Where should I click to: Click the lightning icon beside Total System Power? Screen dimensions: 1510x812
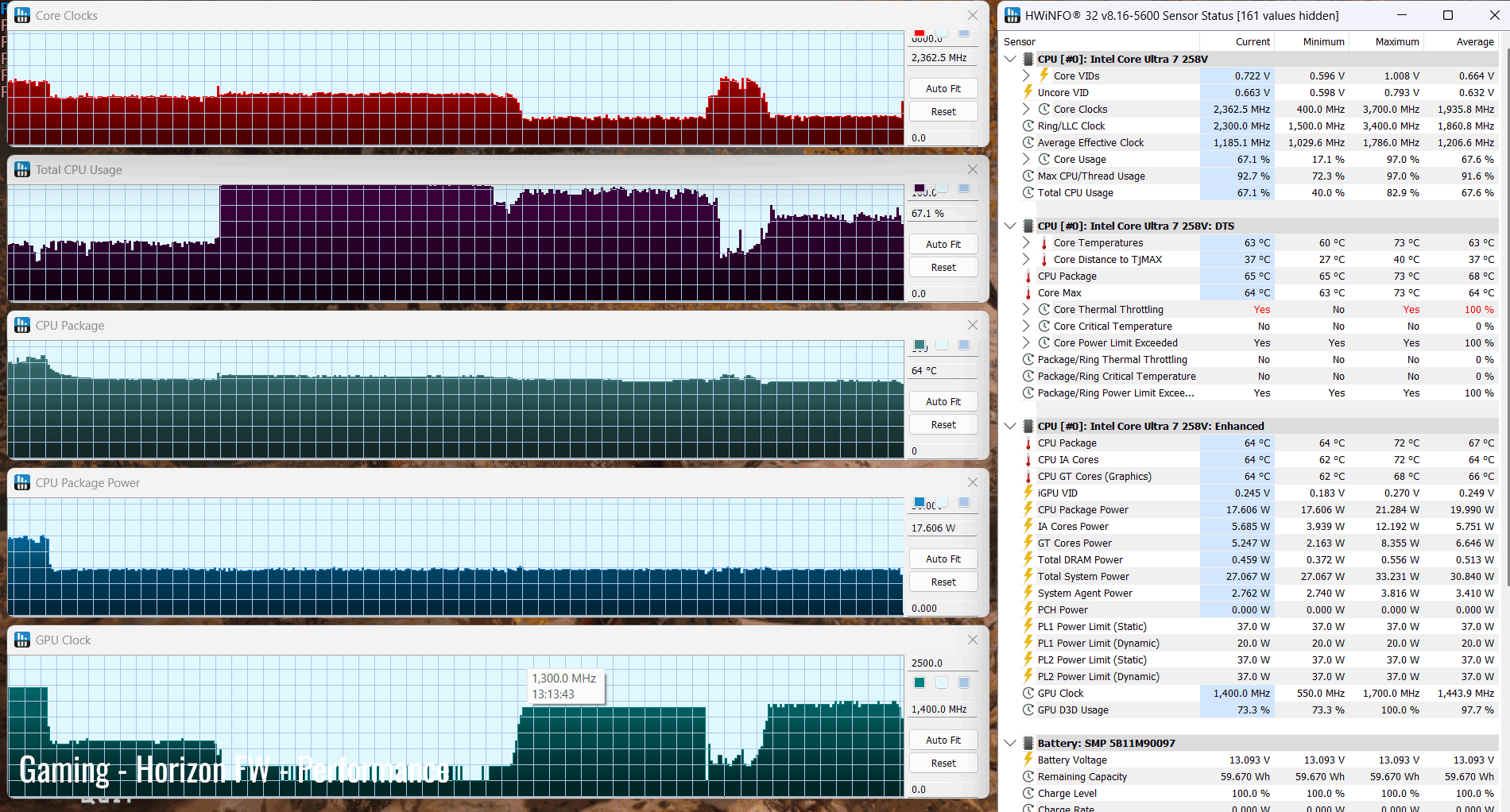[x=1028, y=576]
